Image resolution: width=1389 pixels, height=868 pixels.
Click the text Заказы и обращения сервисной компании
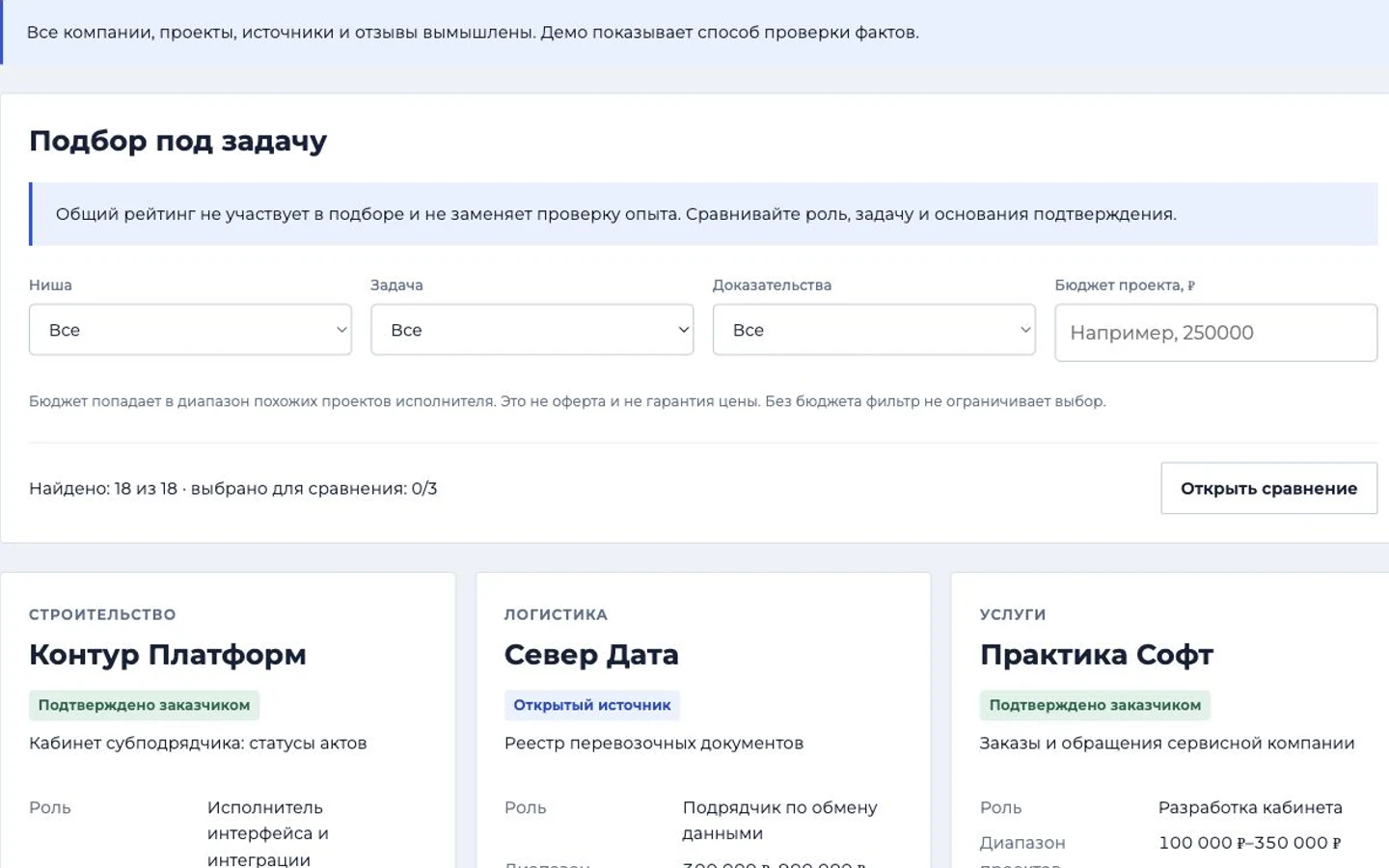pyautogui.click(x=1167, y=743)
